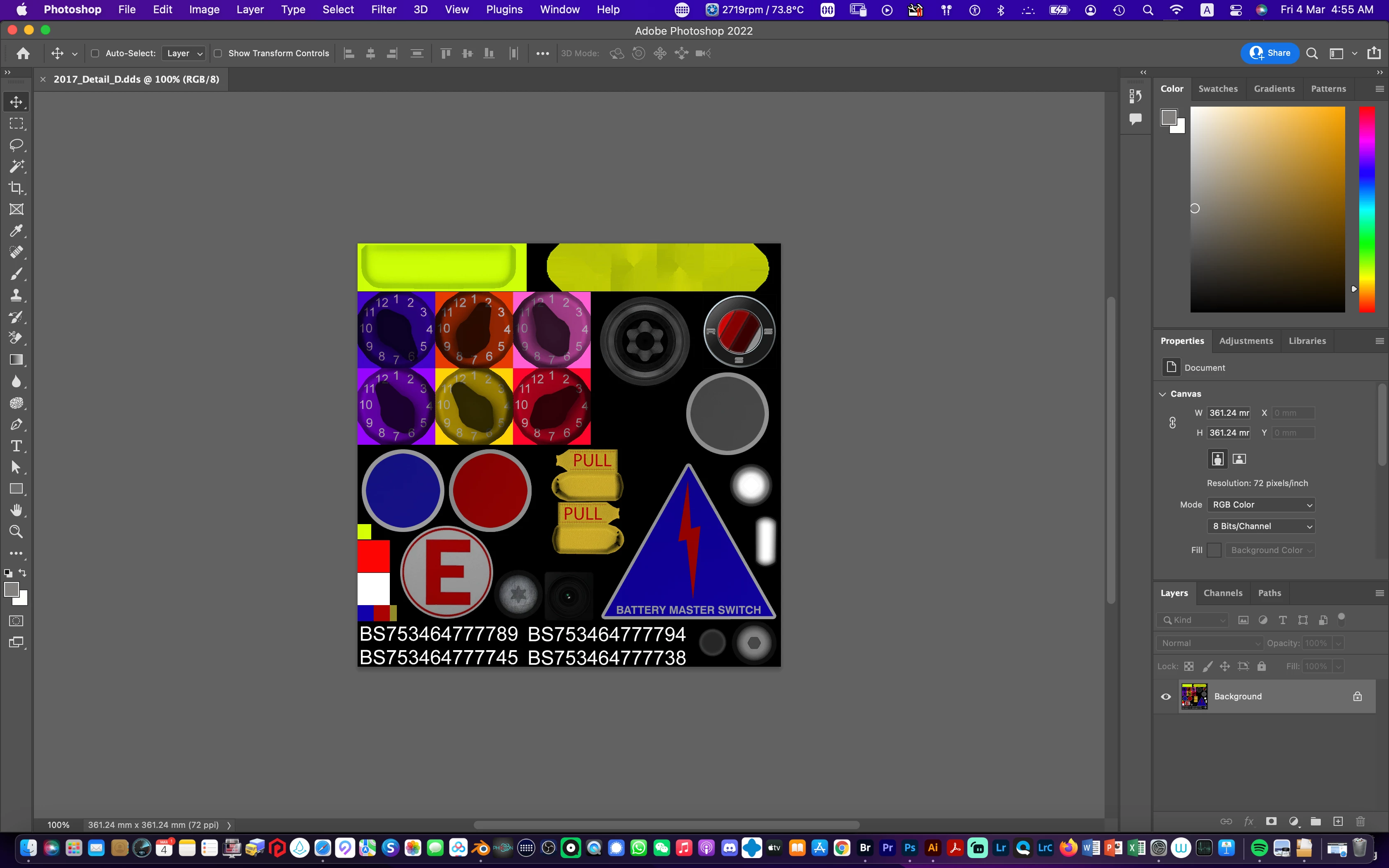Screen dimensions: 1389x868
Task: Select the Horizontal Type tool
Action: click(16, 446)
